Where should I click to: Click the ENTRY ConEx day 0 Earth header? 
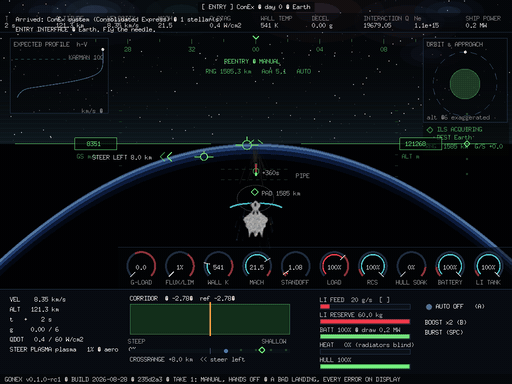[x=256, y=7]
